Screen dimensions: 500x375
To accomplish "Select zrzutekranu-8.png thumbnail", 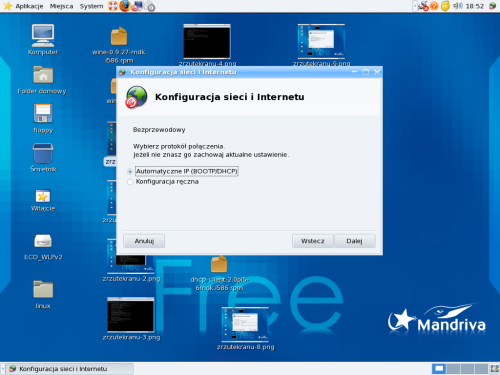I will pos(245,324).
